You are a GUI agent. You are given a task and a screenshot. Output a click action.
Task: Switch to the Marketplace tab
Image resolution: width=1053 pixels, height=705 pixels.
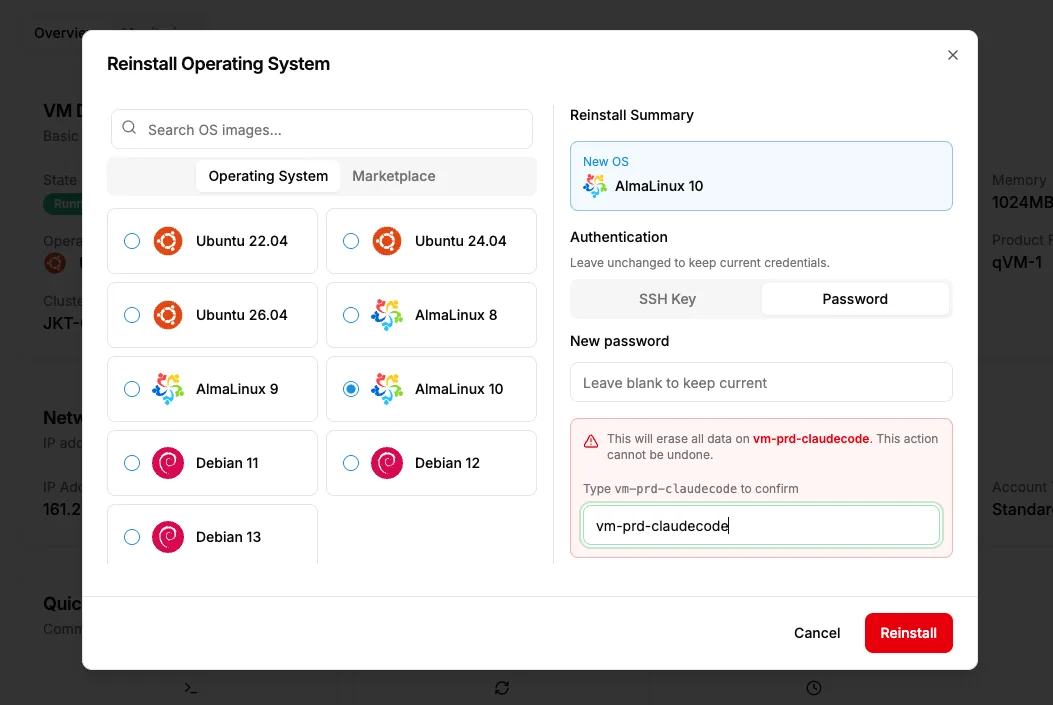tap(394, 176)
